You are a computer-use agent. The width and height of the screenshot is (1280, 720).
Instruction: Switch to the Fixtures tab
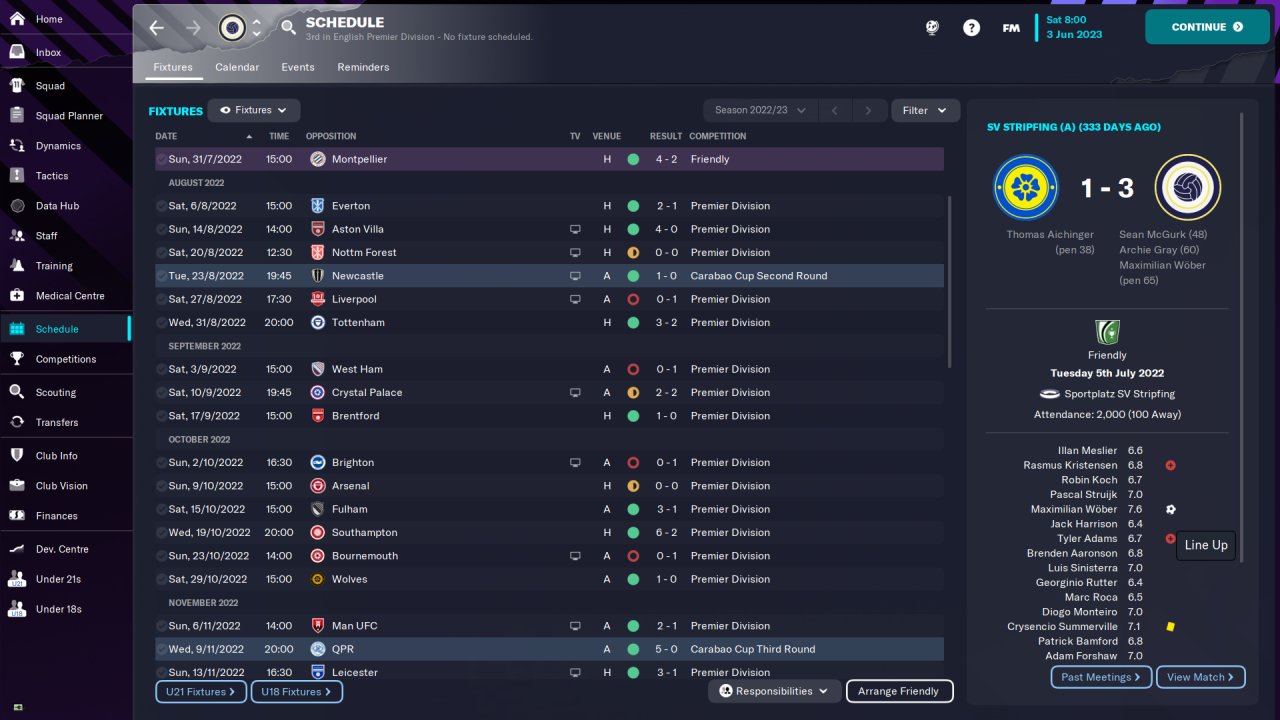173,67
